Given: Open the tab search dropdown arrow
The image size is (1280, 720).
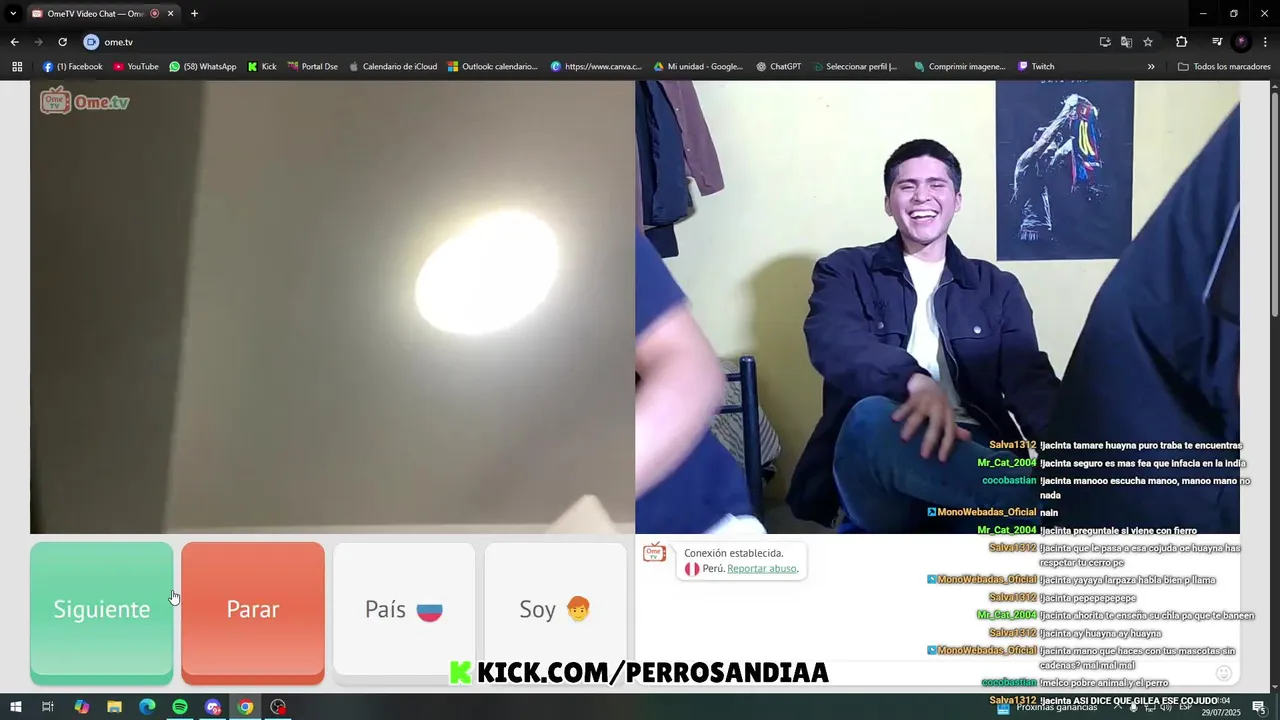Looking at the screenshot, I should (13, 14).
